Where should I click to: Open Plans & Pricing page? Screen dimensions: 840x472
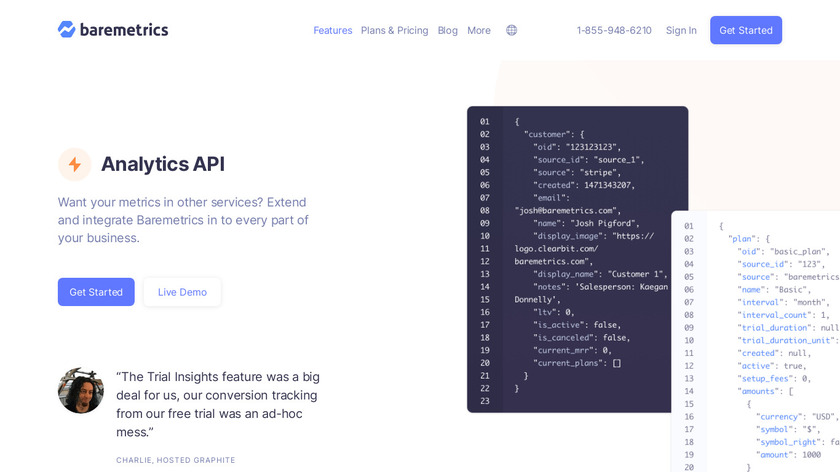click(394, 31)
